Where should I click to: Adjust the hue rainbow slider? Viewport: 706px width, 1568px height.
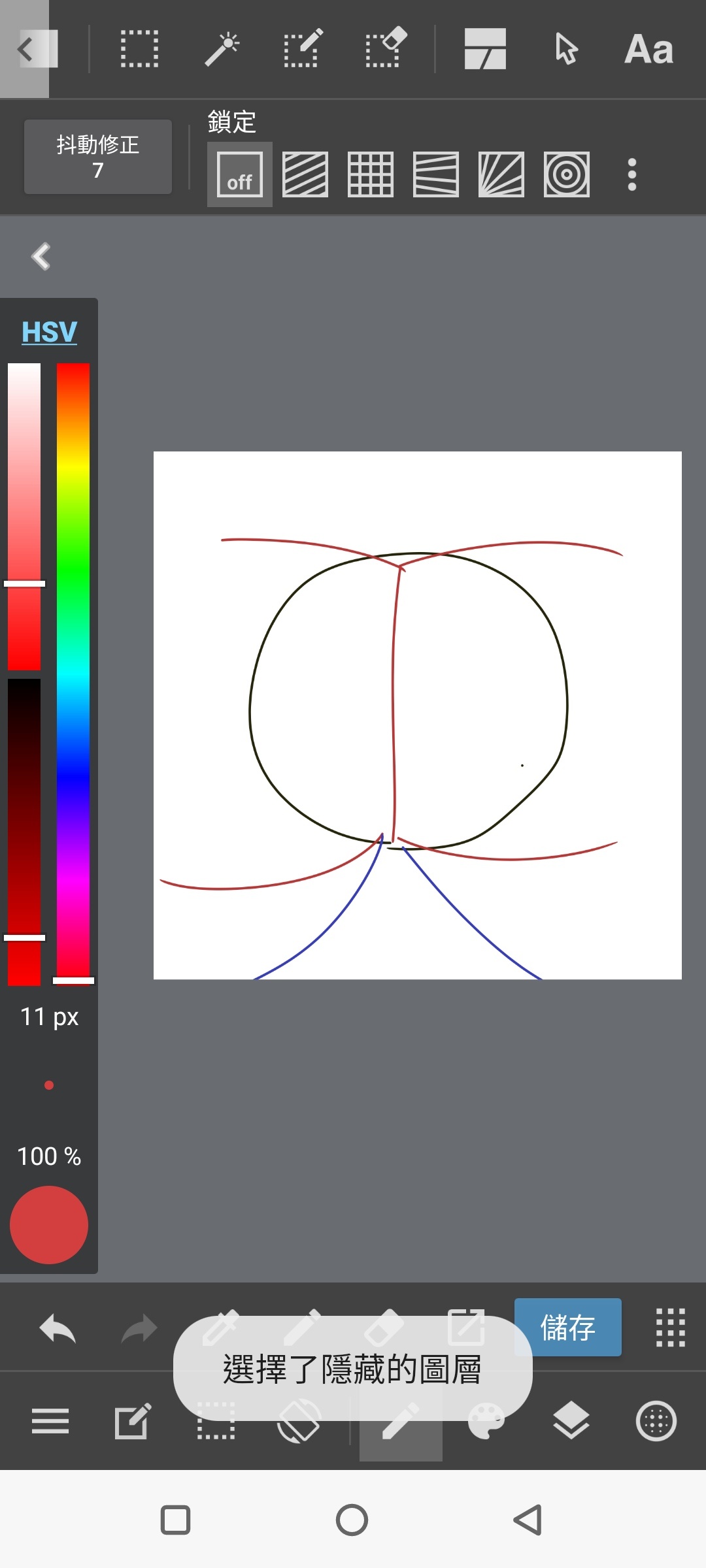[x=73, y=673]
